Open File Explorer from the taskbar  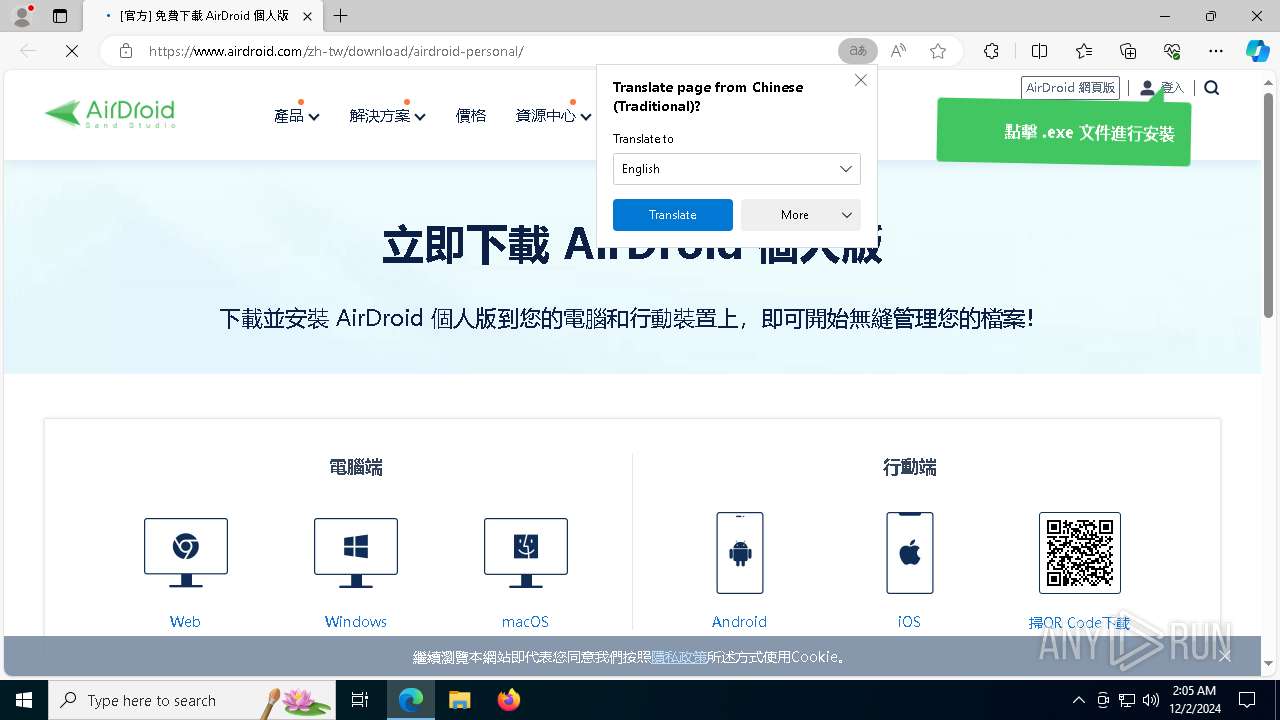pyautogui.click(x=459, y=700)
